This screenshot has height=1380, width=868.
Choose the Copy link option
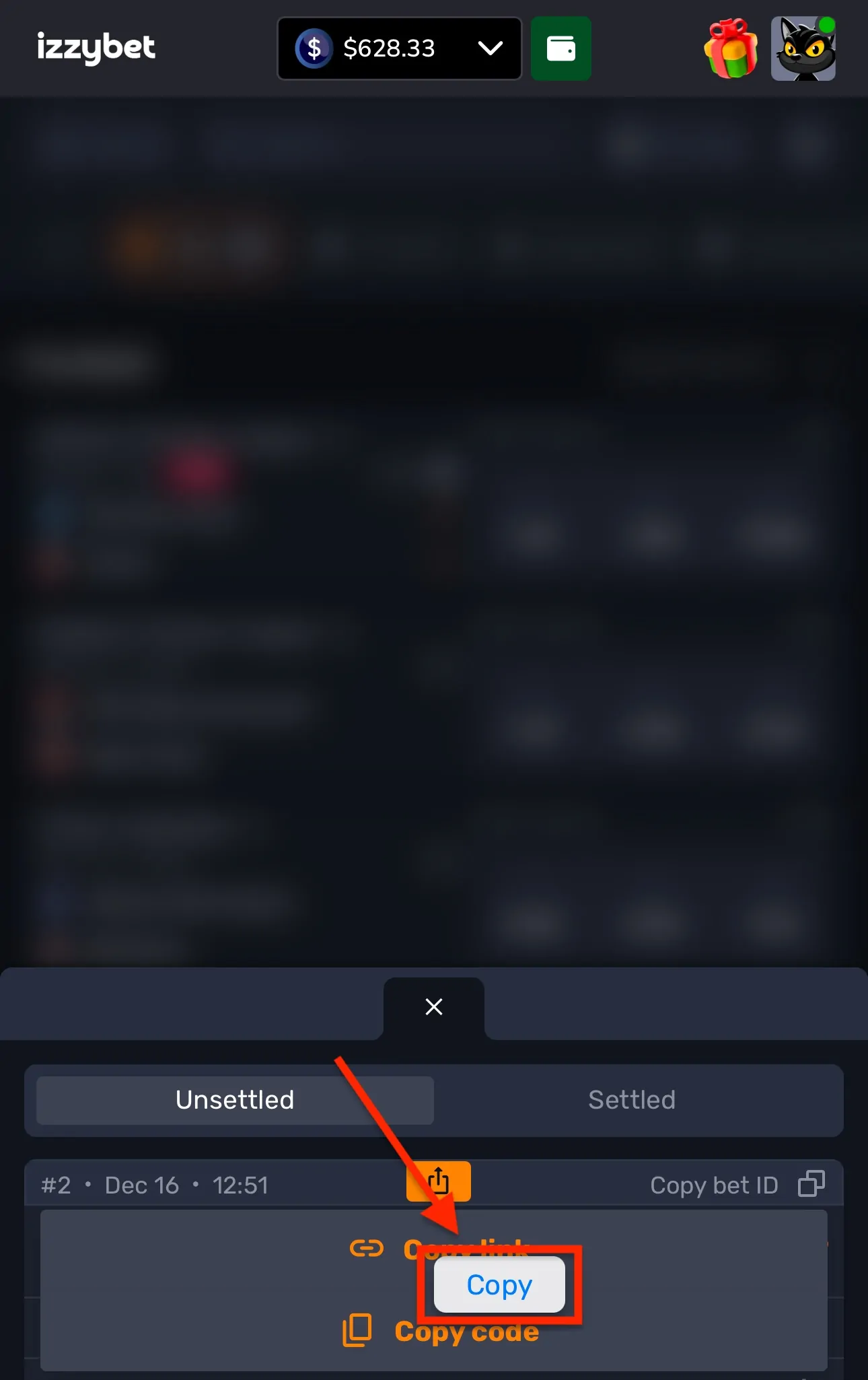tap(466, 1249)
